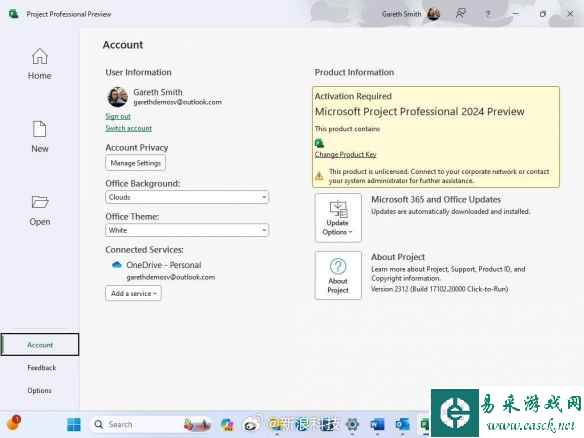Go to Home in the backstage sidebar
Viewport: 584px width, 438px height.
pos(39,64)
